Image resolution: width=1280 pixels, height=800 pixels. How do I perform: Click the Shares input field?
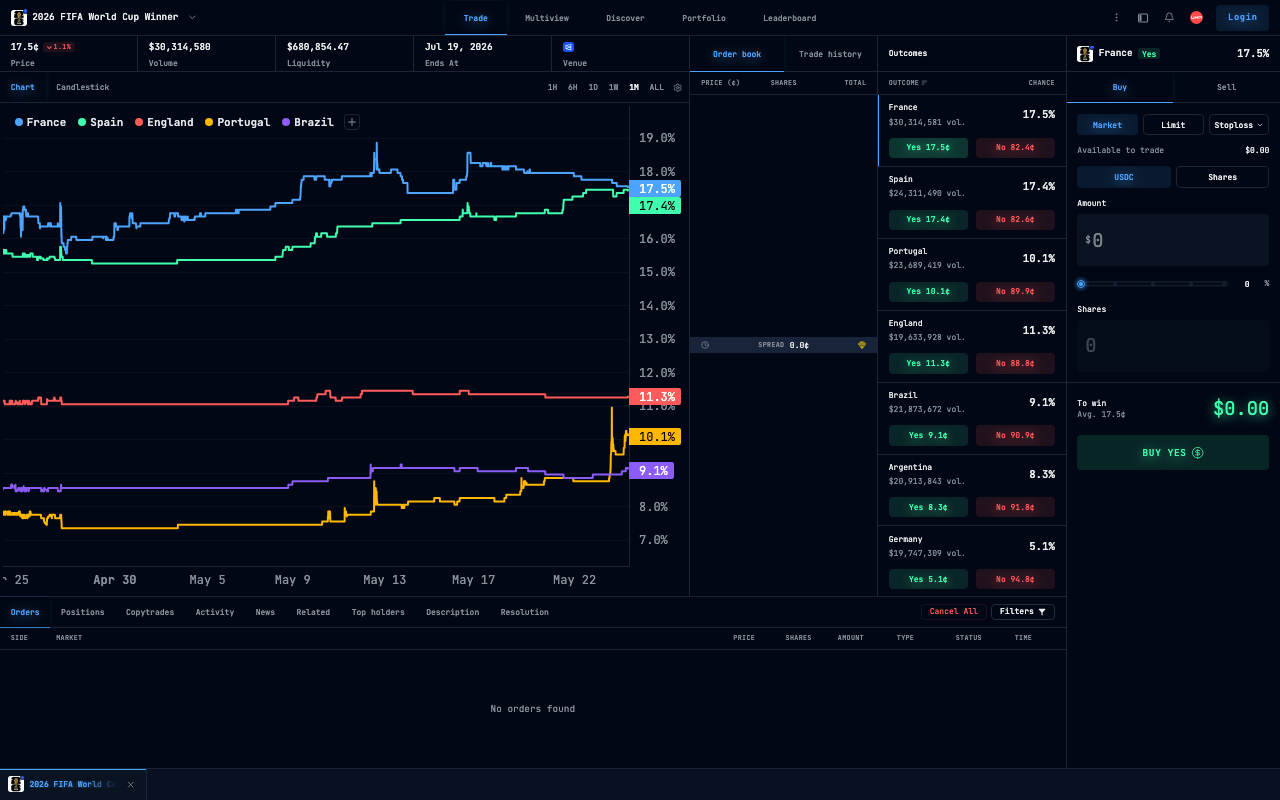click(1173, 346)
